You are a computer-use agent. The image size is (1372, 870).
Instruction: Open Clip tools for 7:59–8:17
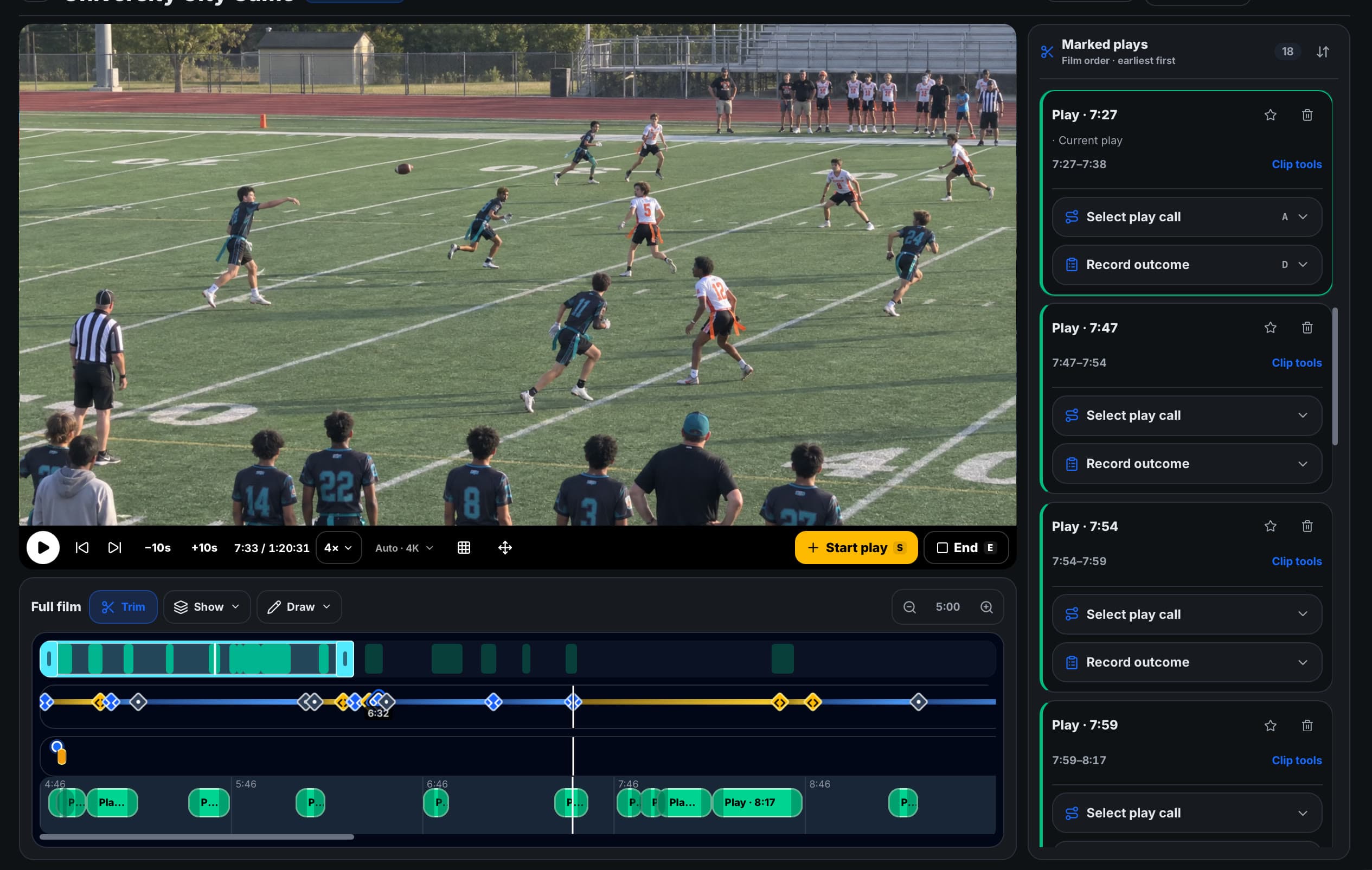[x=1296, y=760]
